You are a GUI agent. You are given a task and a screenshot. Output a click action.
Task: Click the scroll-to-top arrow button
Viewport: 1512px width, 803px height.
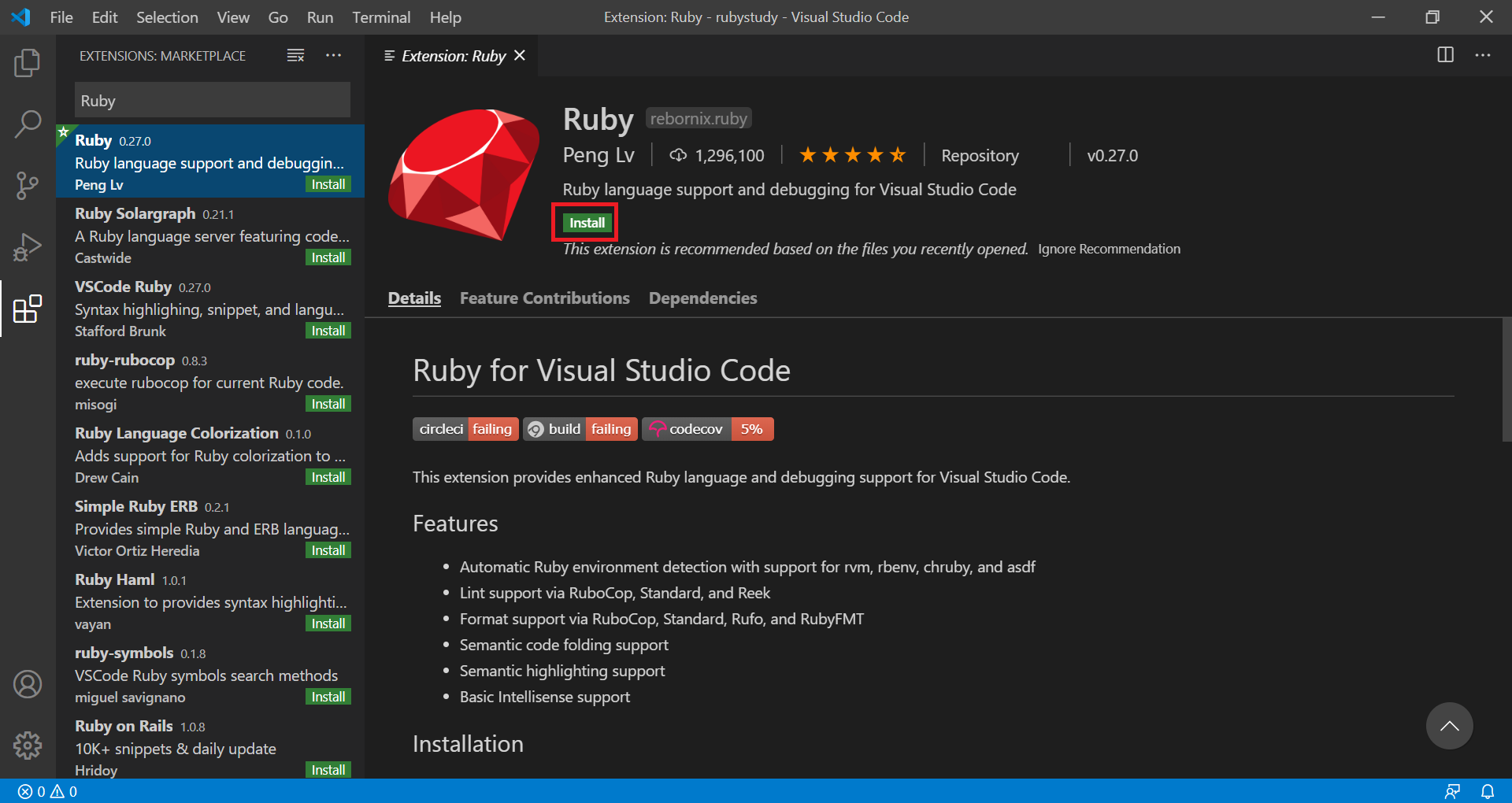click(x=1449, y=726)
